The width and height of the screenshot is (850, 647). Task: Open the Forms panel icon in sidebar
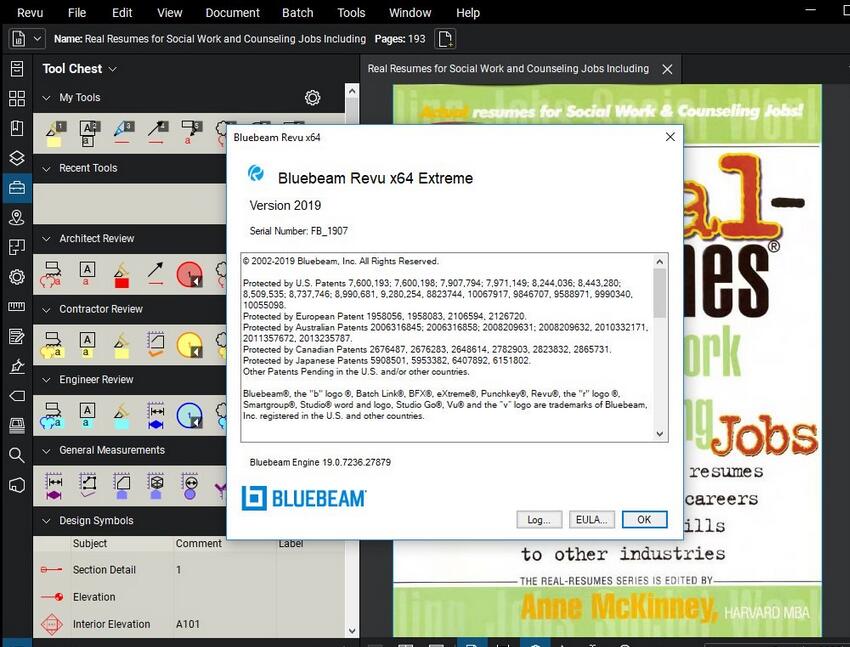click(17, 337)
